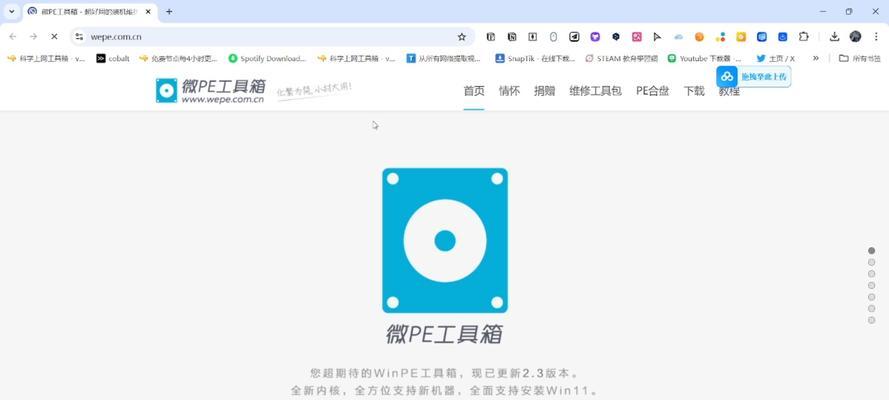
Task: Open a new tab with plus button
Action: click(x=169, y=11)
